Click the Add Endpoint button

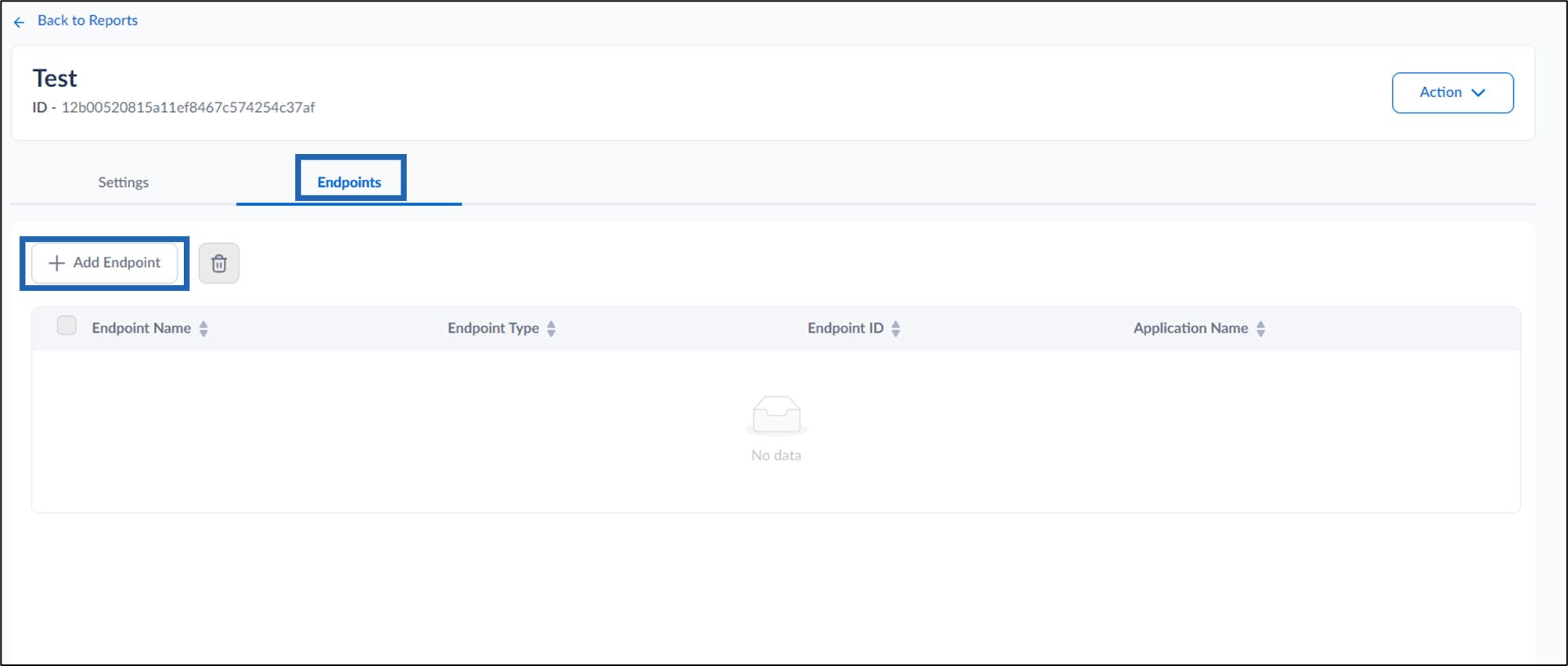(x=105, y=263)
